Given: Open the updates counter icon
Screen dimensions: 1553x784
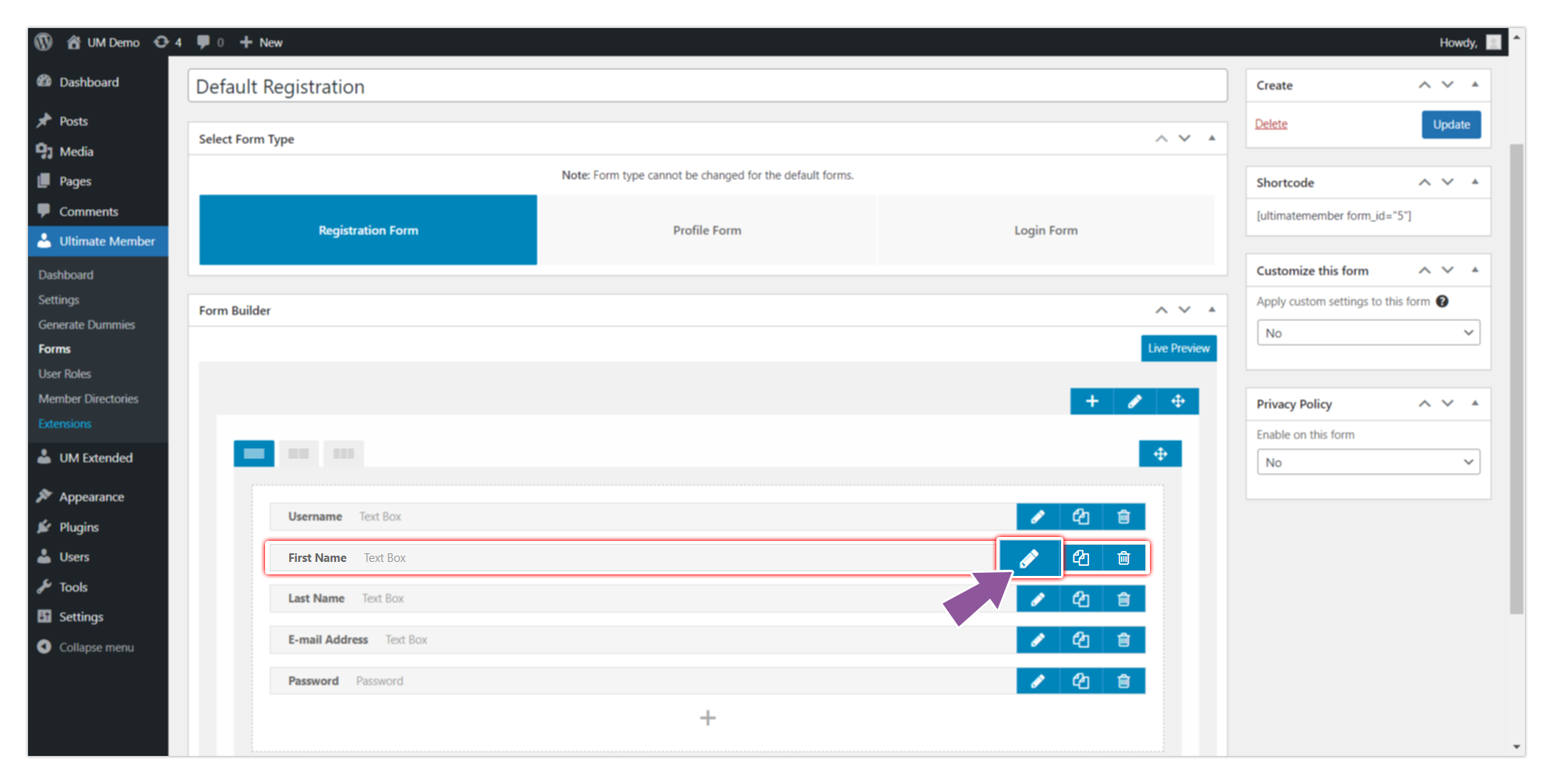Looking at the screenshot, I should click(x=168, y=42).
